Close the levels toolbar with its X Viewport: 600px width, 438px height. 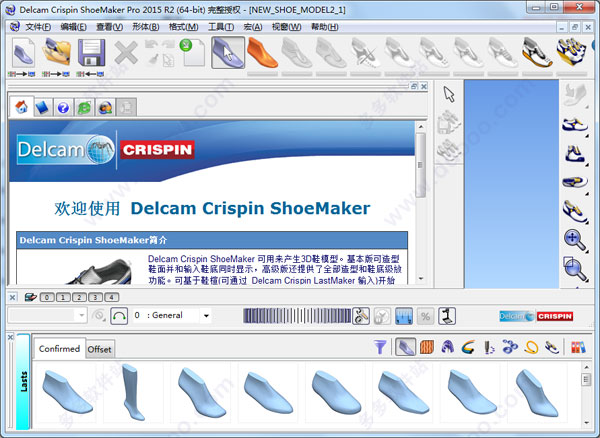12,297
